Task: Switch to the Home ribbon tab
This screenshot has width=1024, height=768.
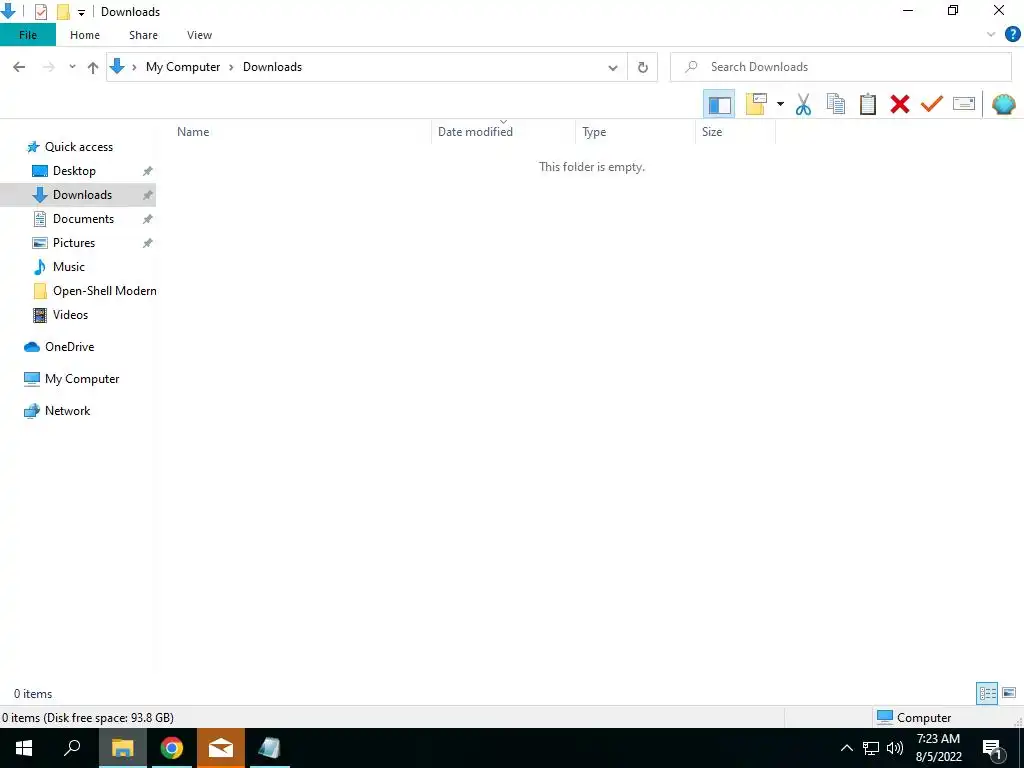Action: [x=85, y=35]
